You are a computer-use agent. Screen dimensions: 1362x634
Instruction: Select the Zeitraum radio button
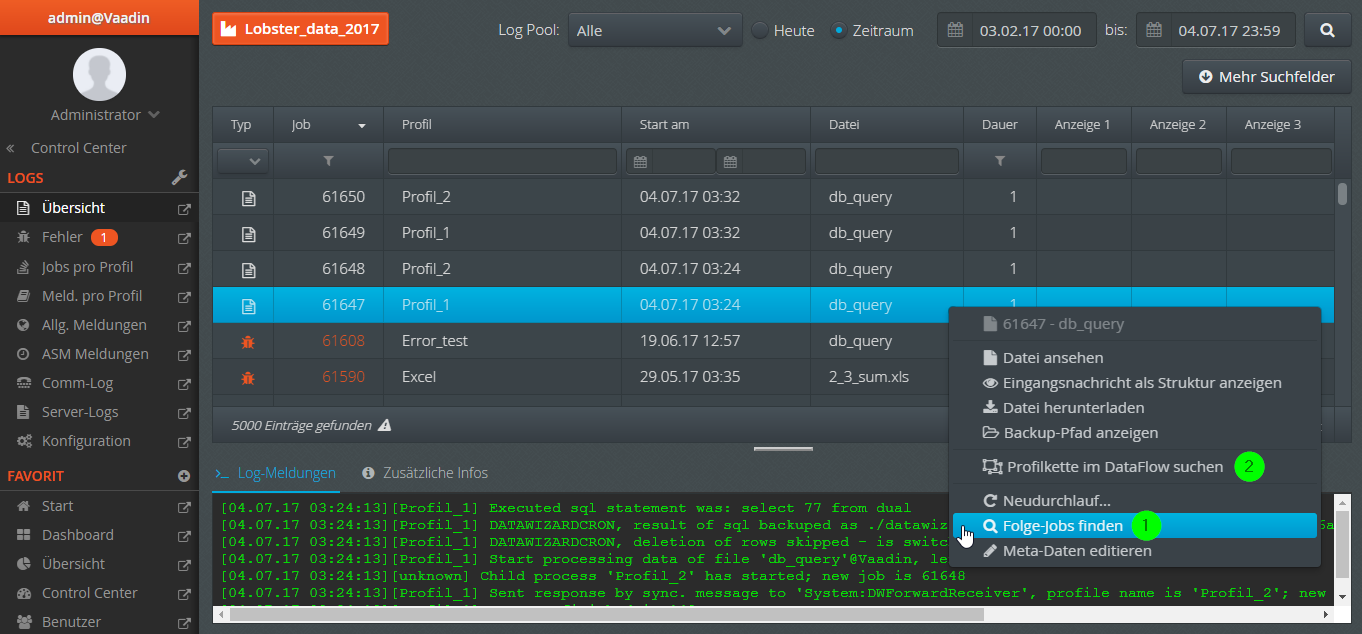(839, 30)
